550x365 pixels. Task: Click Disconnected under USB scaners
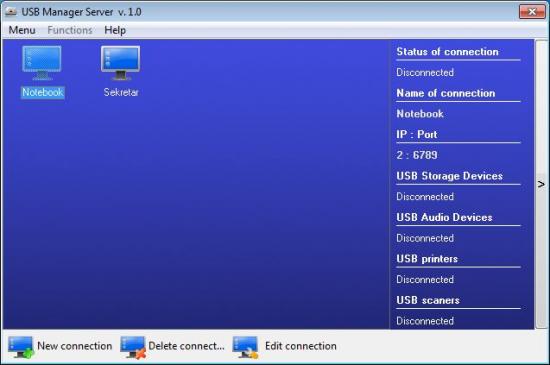coord(425,320)
